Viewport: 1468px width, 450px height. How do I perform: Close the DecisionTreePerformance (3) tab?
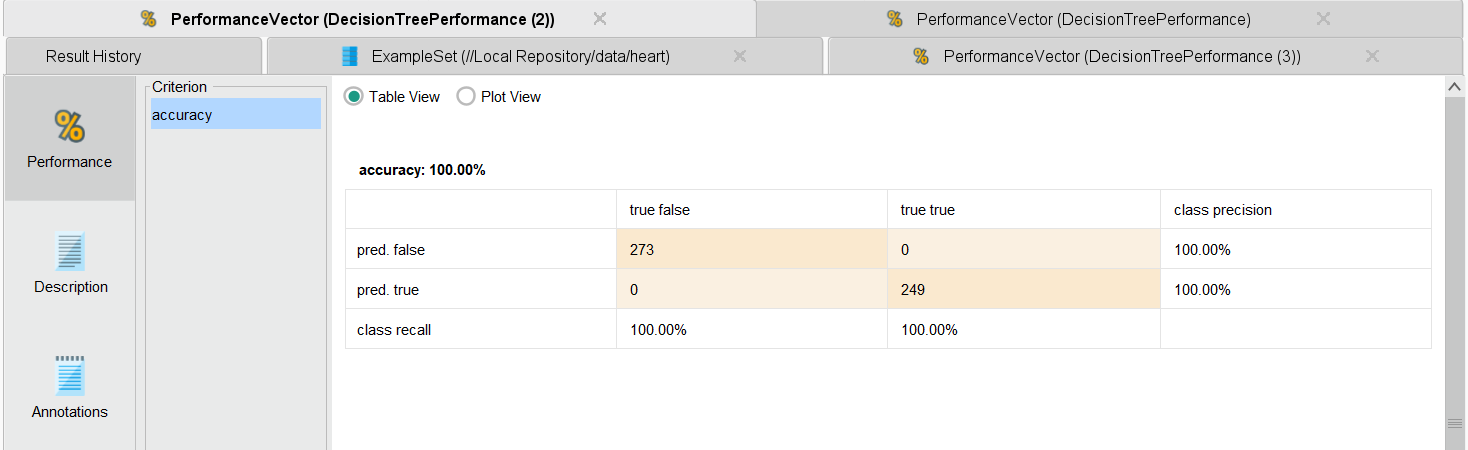[x=1372, y=57]
